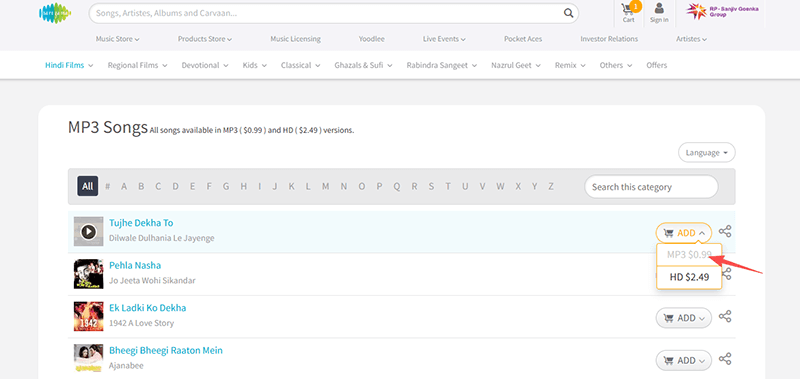Viewport: 800px width, 379px height.
Task: Click the Search this category field
Action: pos(651,187)
